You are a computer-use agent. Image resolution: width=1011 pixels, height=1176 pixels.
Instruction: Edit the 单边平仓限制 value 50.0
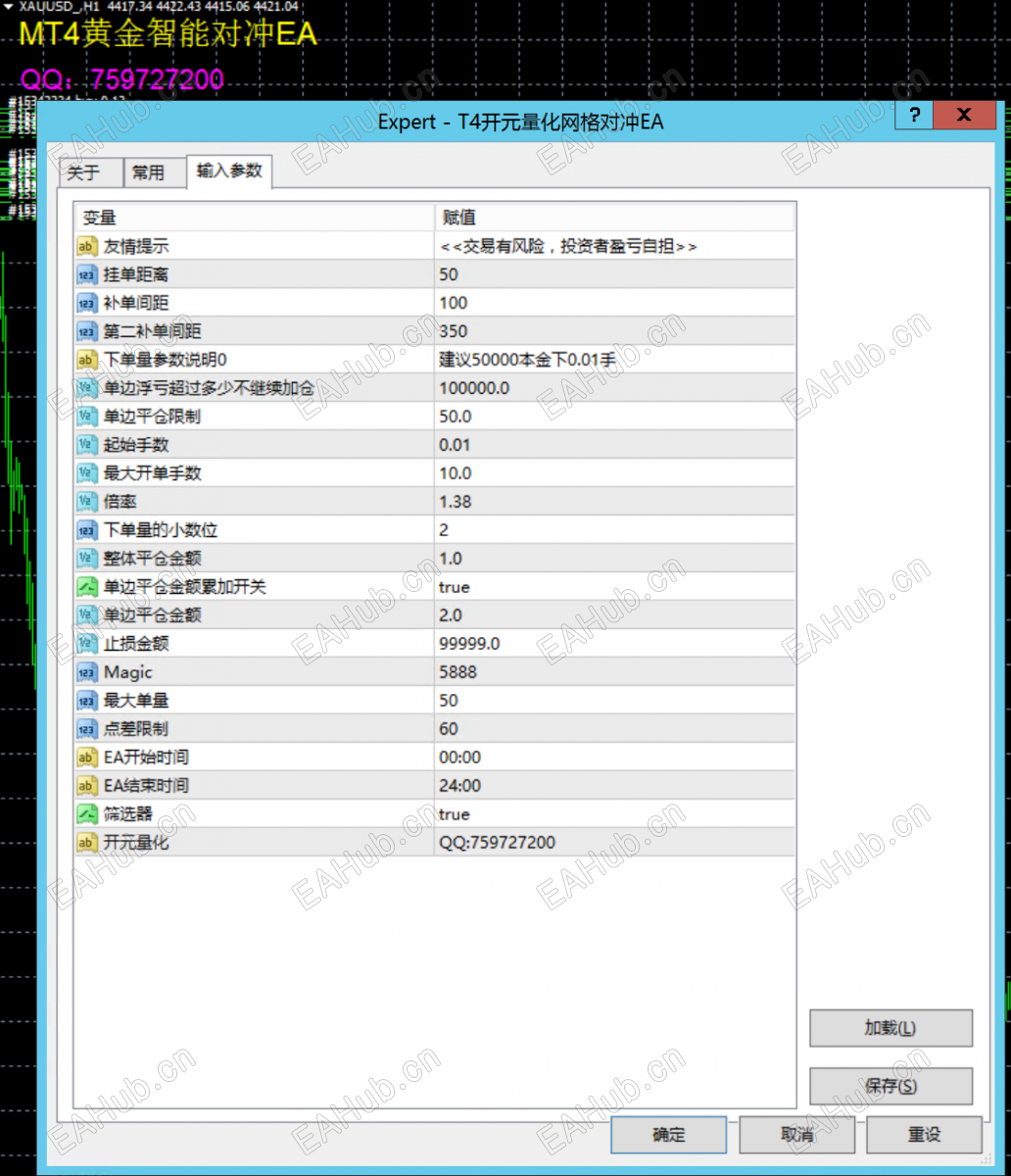pos(614,416)
